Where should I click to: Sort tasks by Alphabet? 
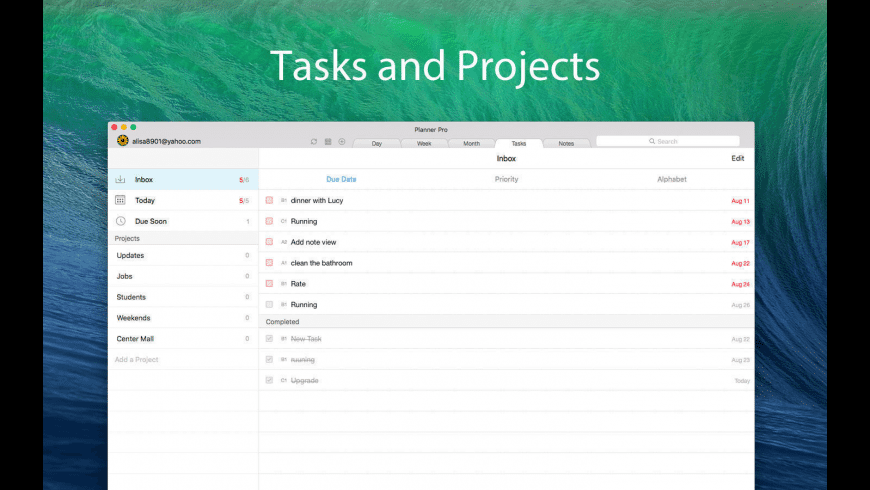pyautogui.click(x=671, y=179)
